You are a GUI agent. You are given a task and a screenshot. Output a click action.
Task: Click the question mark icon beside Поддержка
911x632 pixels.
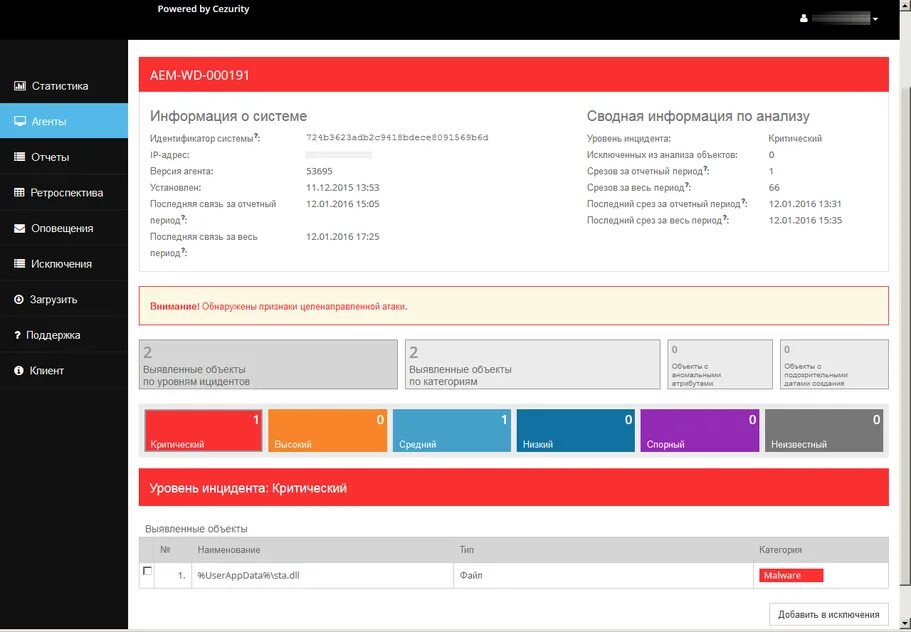17,335
